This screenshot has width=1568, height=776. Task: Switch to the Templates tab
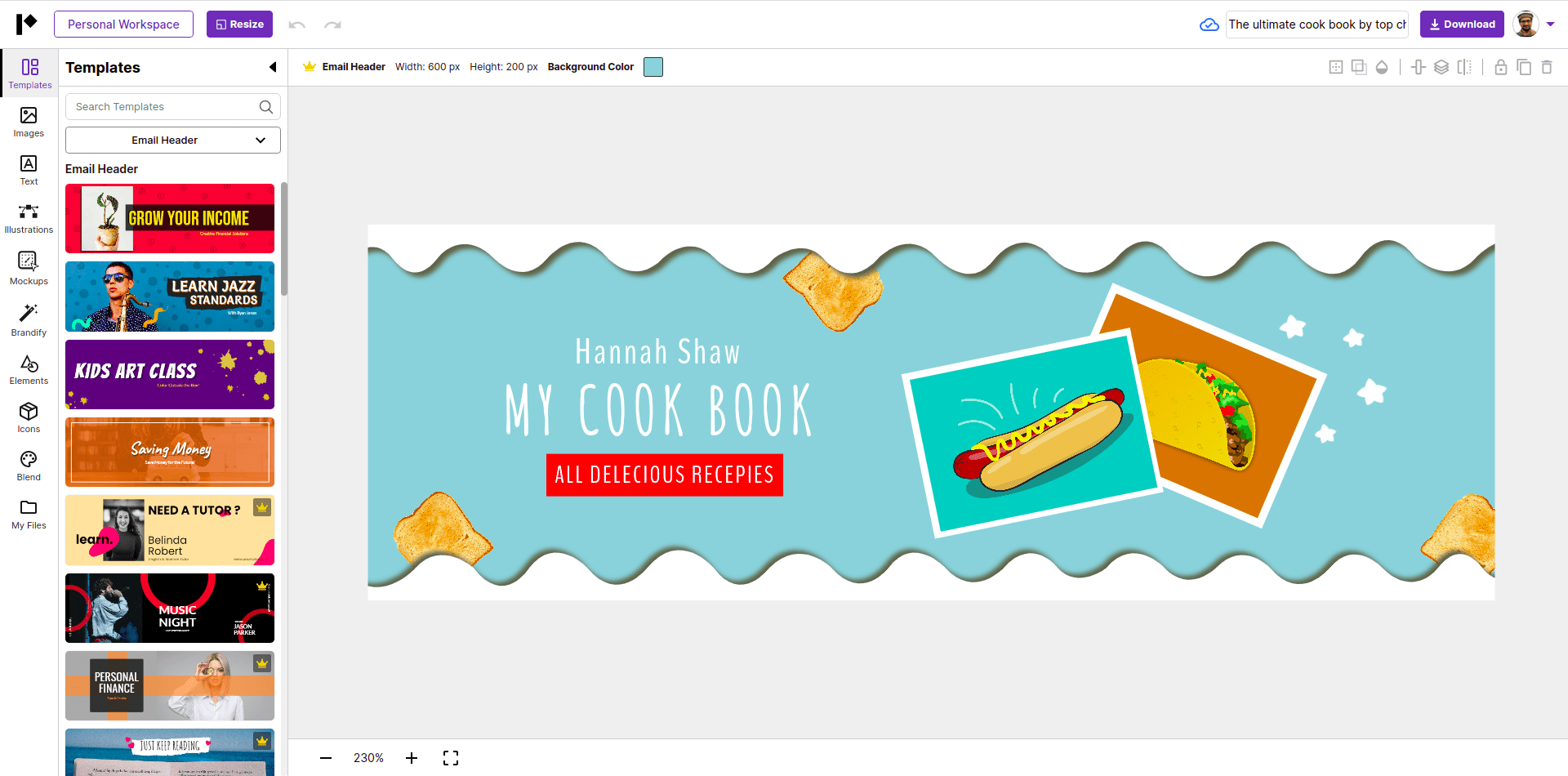(29, 73)
